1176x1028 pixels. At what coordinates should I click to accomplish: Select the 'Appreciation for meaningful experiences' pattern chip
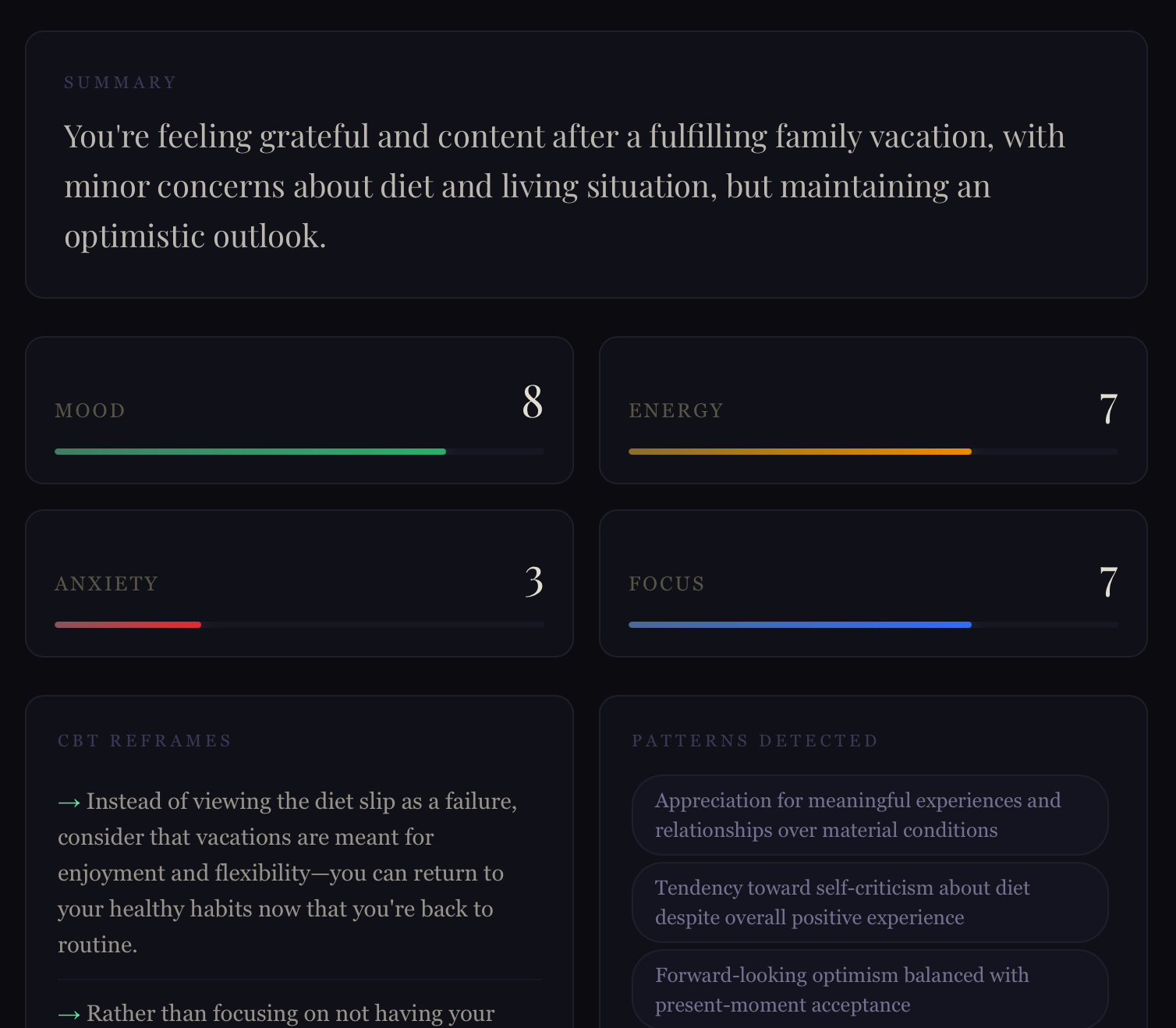tap(870, 815)
